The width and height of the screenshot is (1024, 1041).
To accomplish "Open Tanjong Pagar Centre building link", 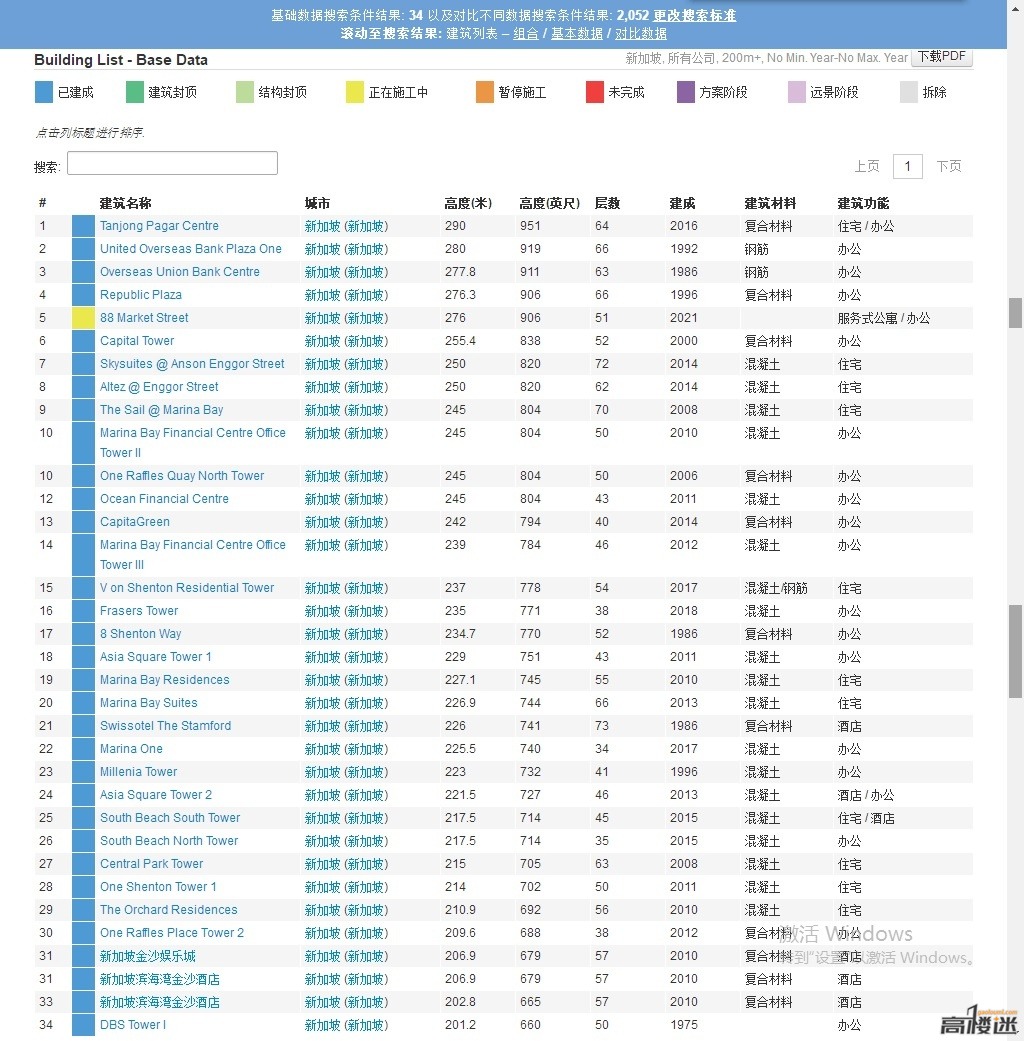I will click(x=159, y=226).
